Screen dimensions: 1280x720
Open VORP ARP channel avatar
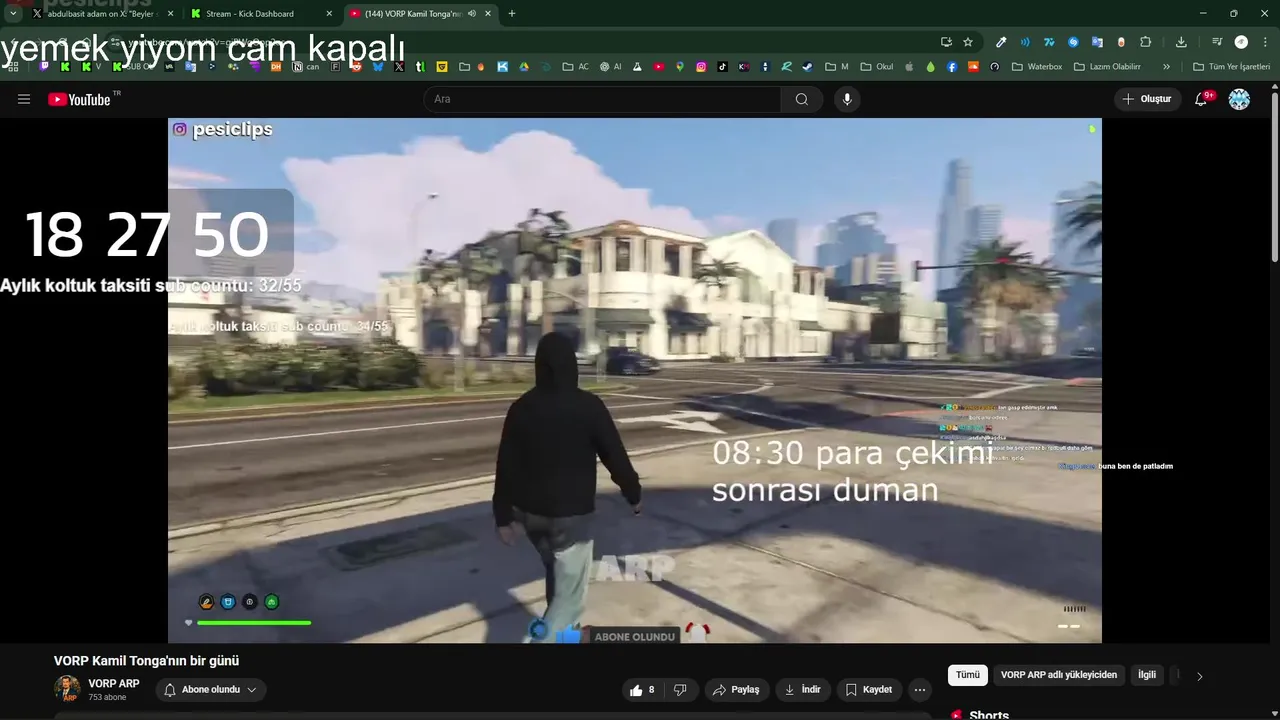(67, 689)
